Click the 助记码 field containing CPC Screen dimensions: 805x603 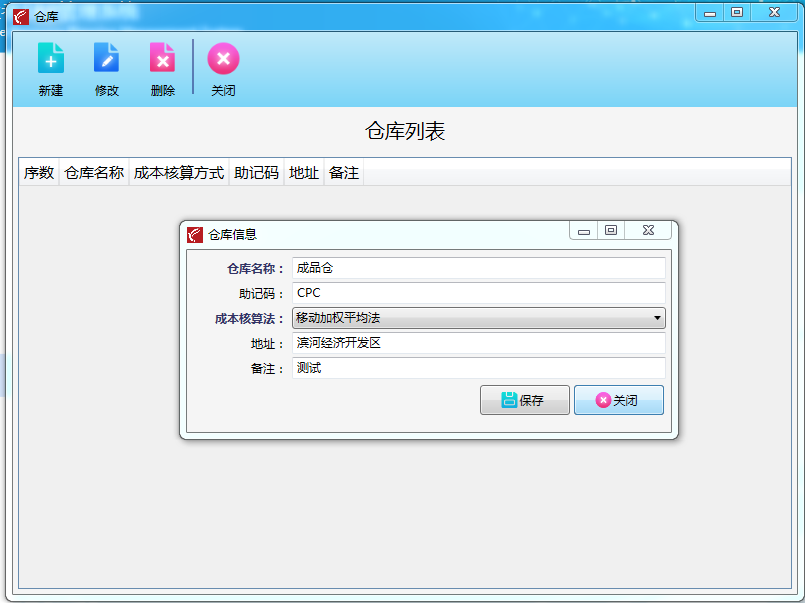pyautogui.click(x=478, y=293)
